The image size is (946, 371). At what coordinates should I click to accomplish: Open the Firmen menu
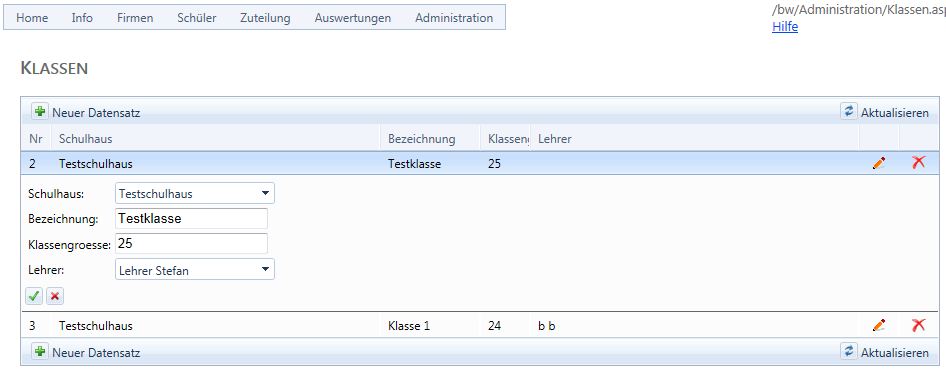(135, 17)
